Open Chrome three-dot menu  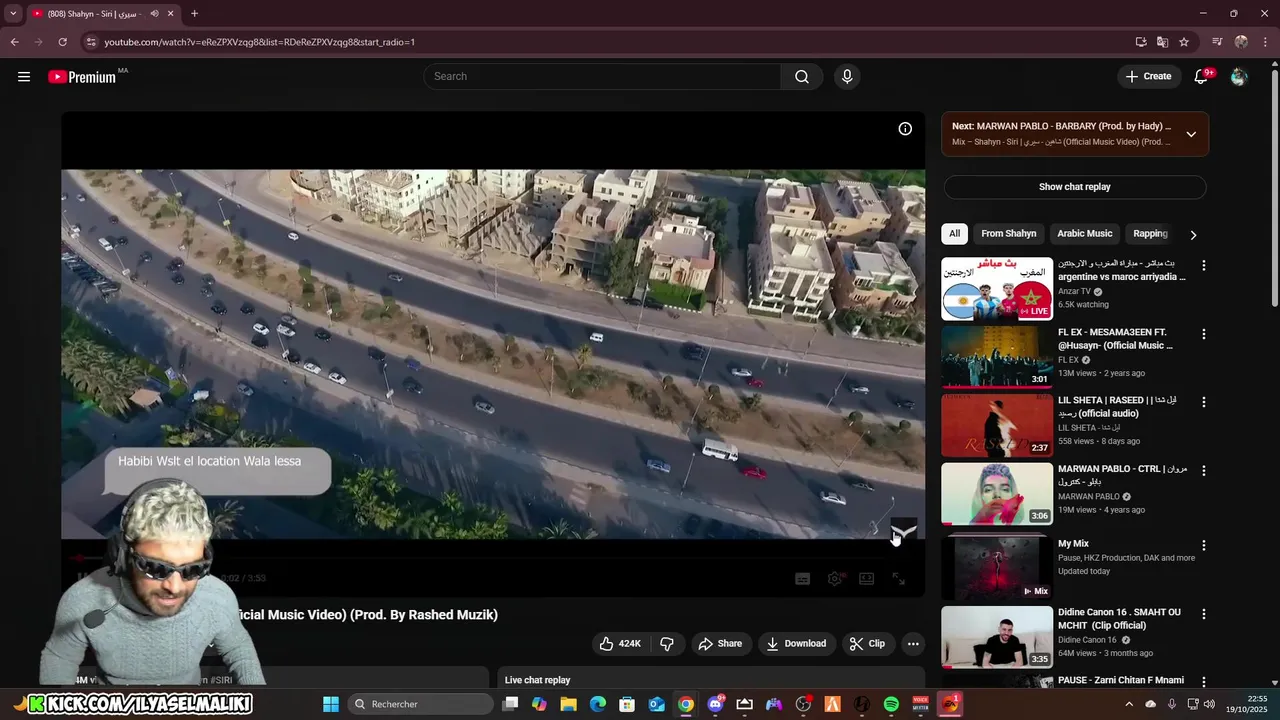point(1264,42)
